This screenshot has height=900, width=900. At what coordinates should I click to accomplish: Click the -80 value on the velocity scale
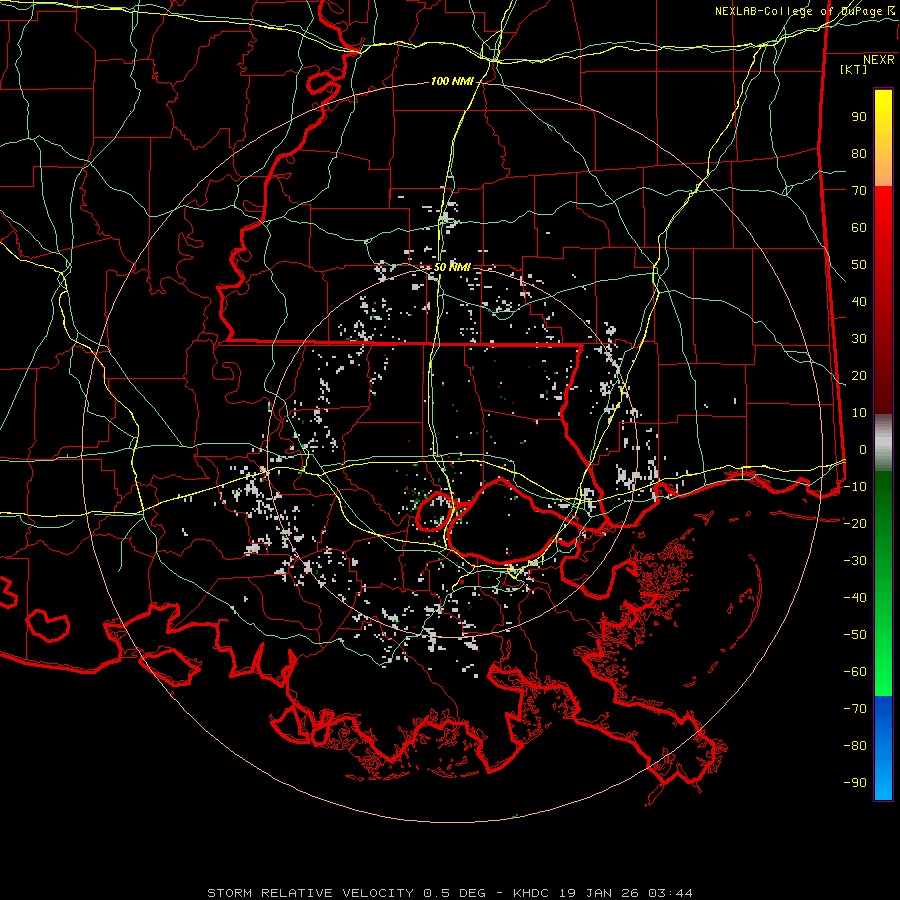tap(855, 746)
